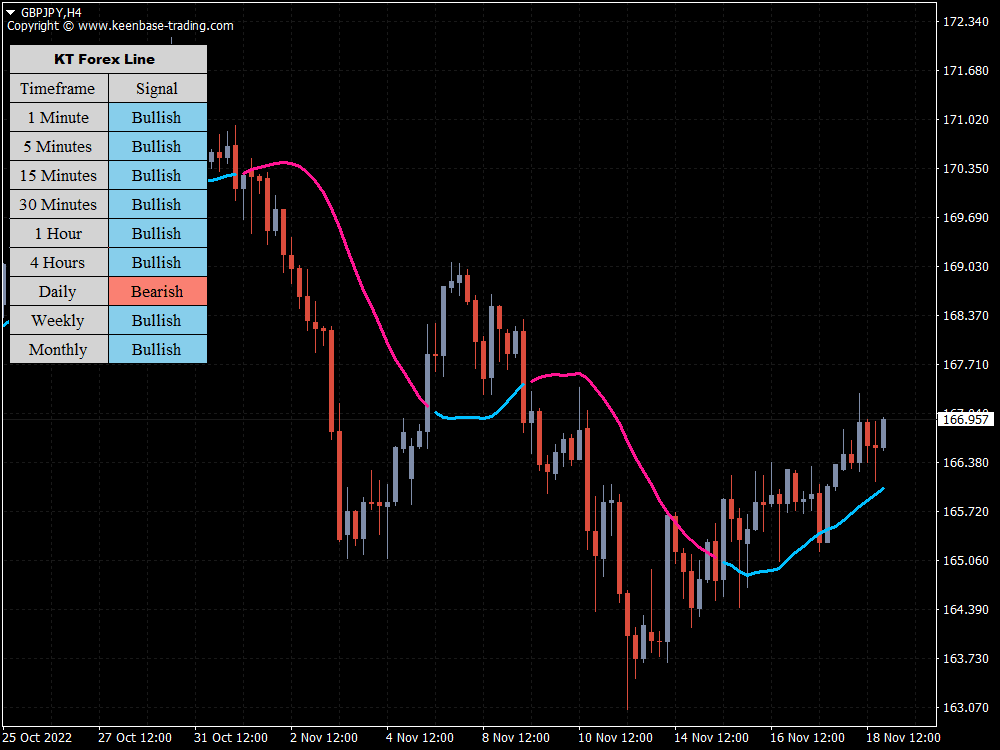The height and width of the screenshot is (750, 1000).
Task: Click the Bullish signal for Weekly
Action: click(x=158, y=320)
